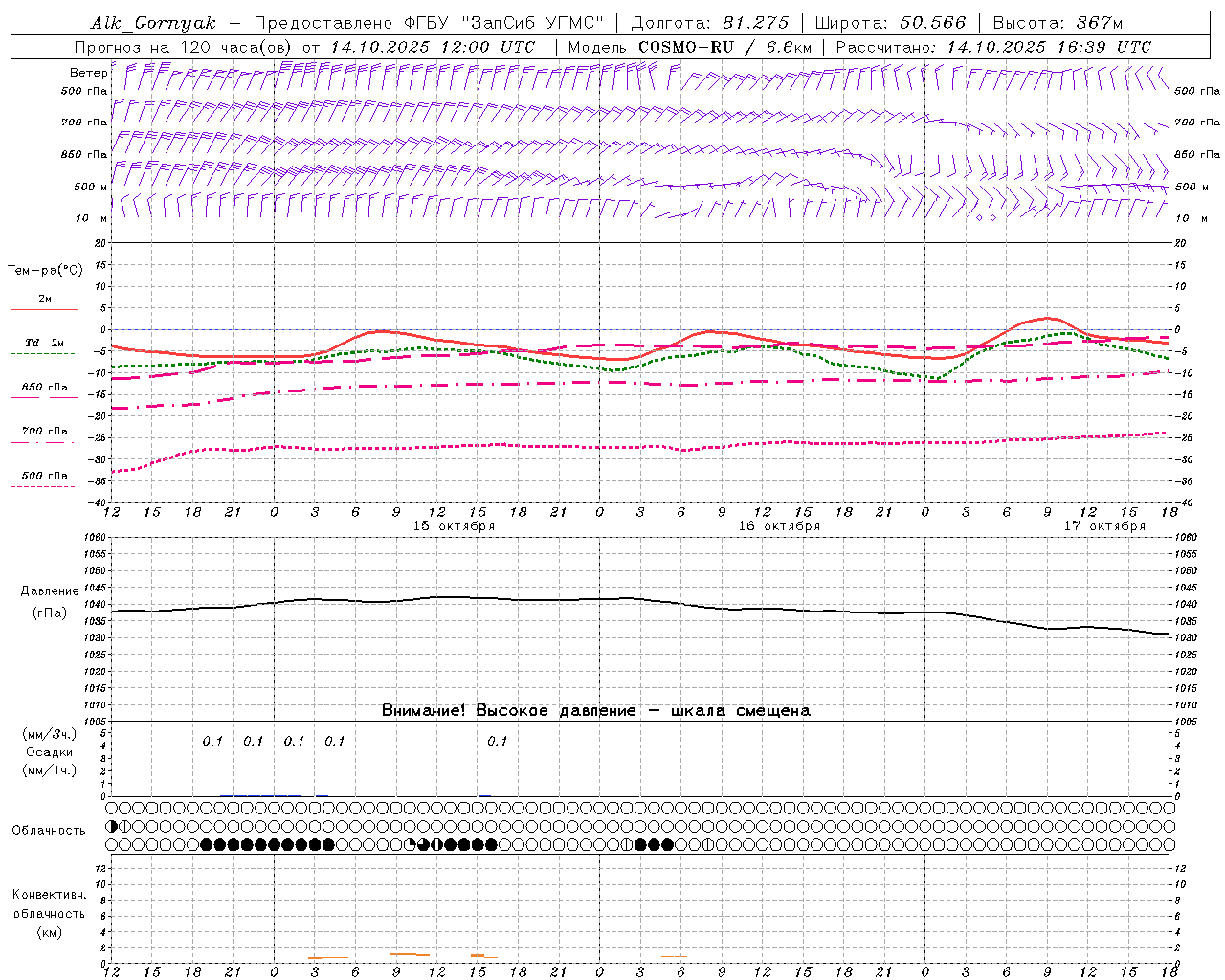The width and height of the screenshot is (1225, 980).
Task: Click the dotted line sample under the 500 гПа legend
Action: click(x=42, y=487)
